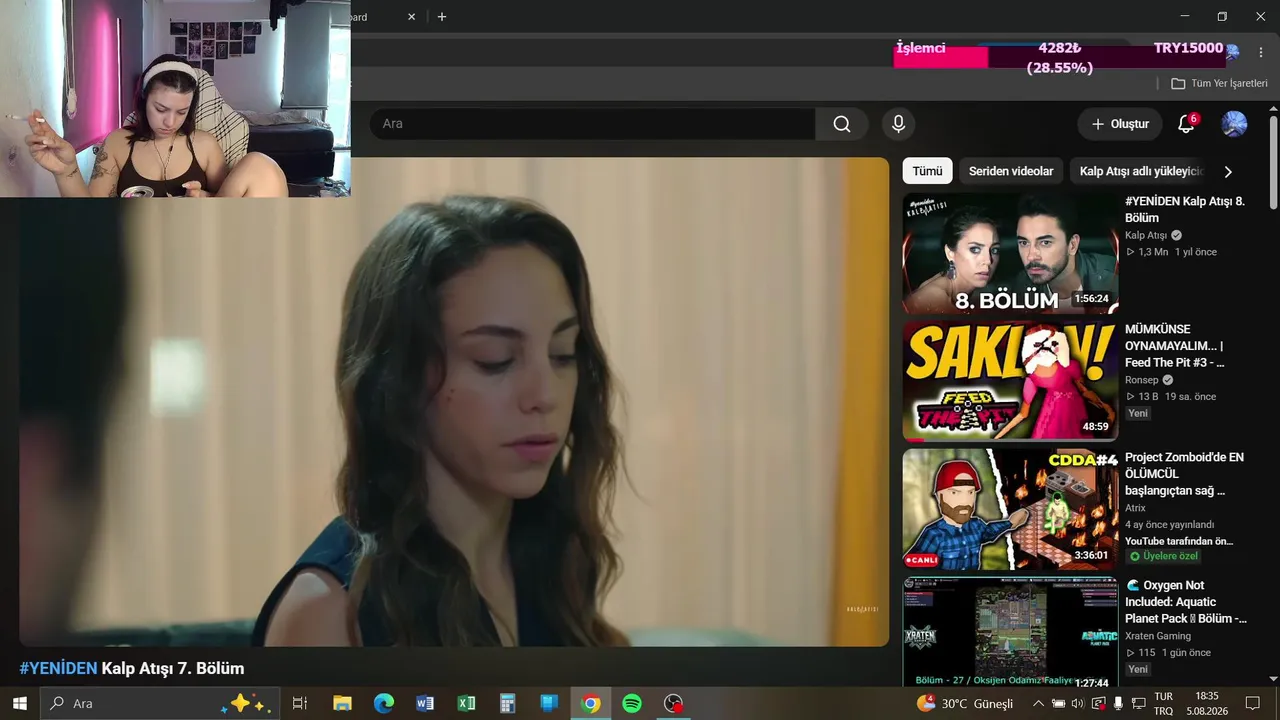Show hidden system tray icons
The width and height of the screenshot is (1280, 720).
tap(1037, 703)
